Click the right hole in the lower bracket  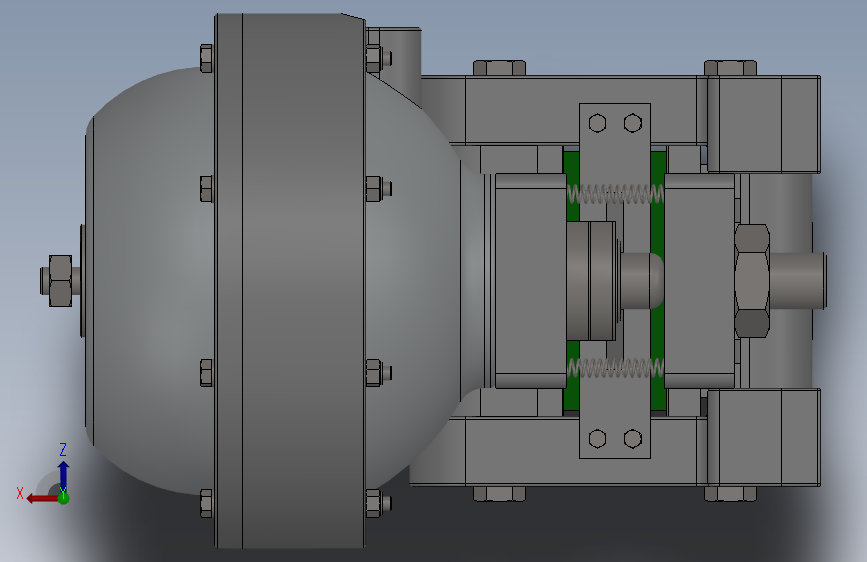click(x=633, y=439)
